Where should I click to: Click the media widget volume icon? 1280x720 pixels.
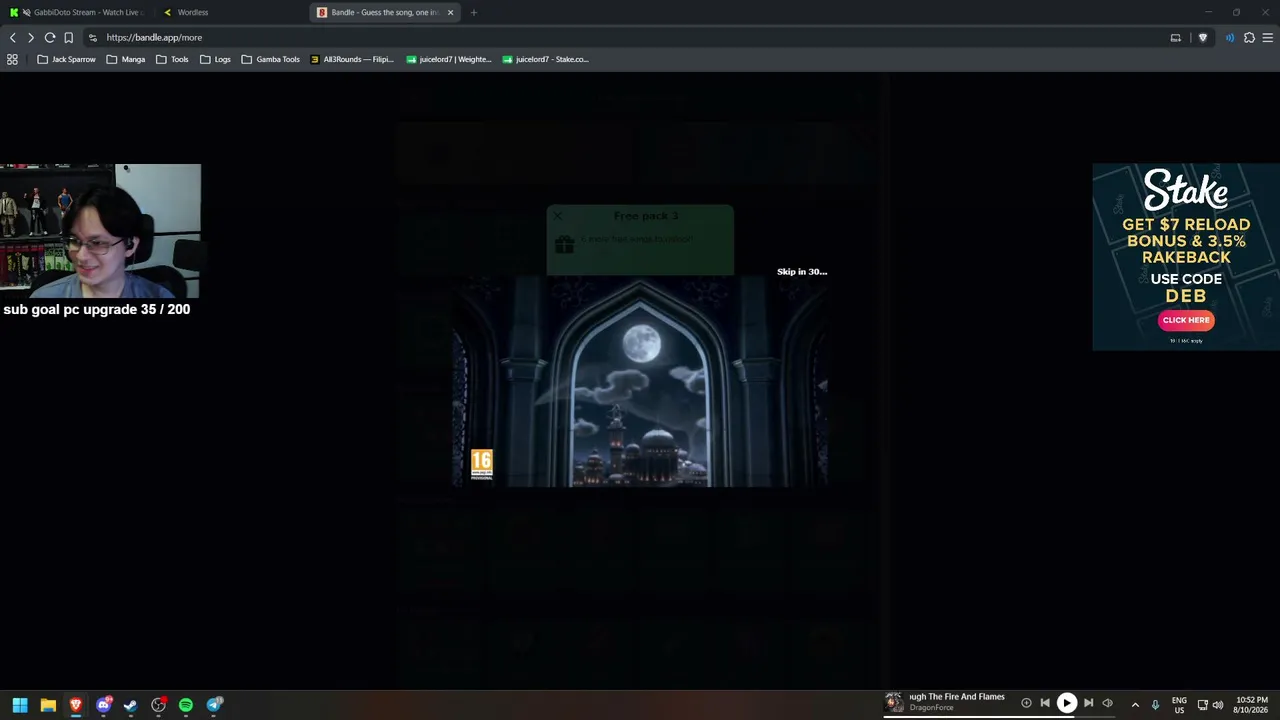pyautogui.click(x=1107, y=703)
